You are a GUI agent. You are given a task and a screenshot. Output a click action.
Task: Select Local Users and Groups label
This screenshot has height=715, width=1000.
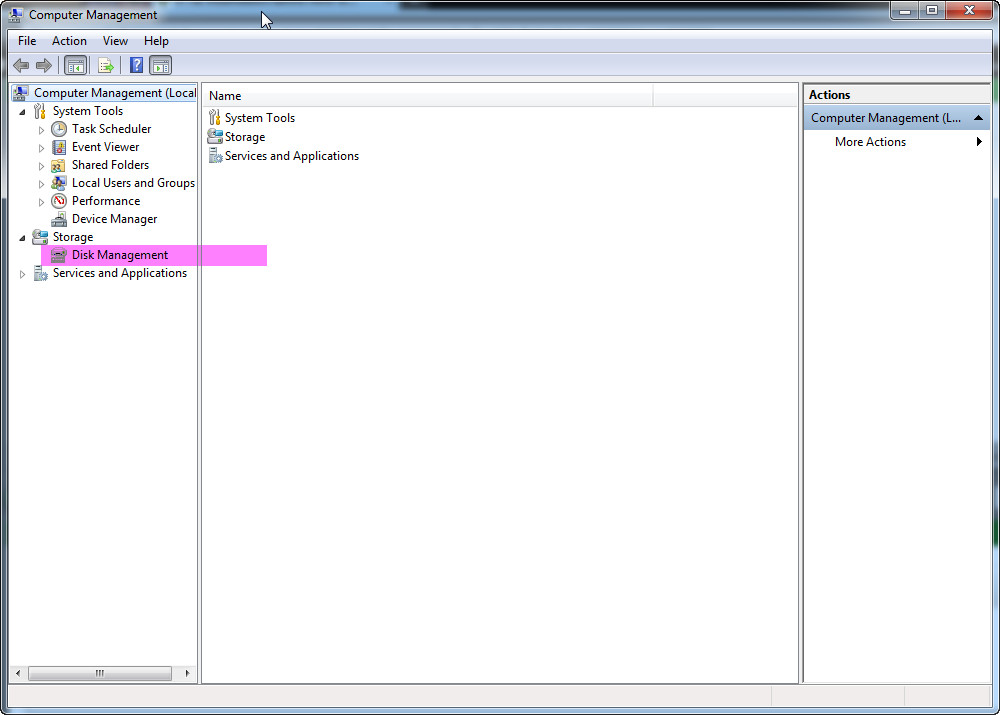pos(133,183)
